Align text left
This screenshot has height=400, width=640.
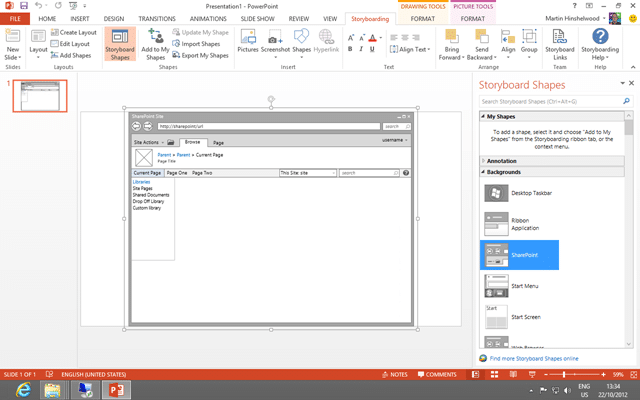(394, 38)
